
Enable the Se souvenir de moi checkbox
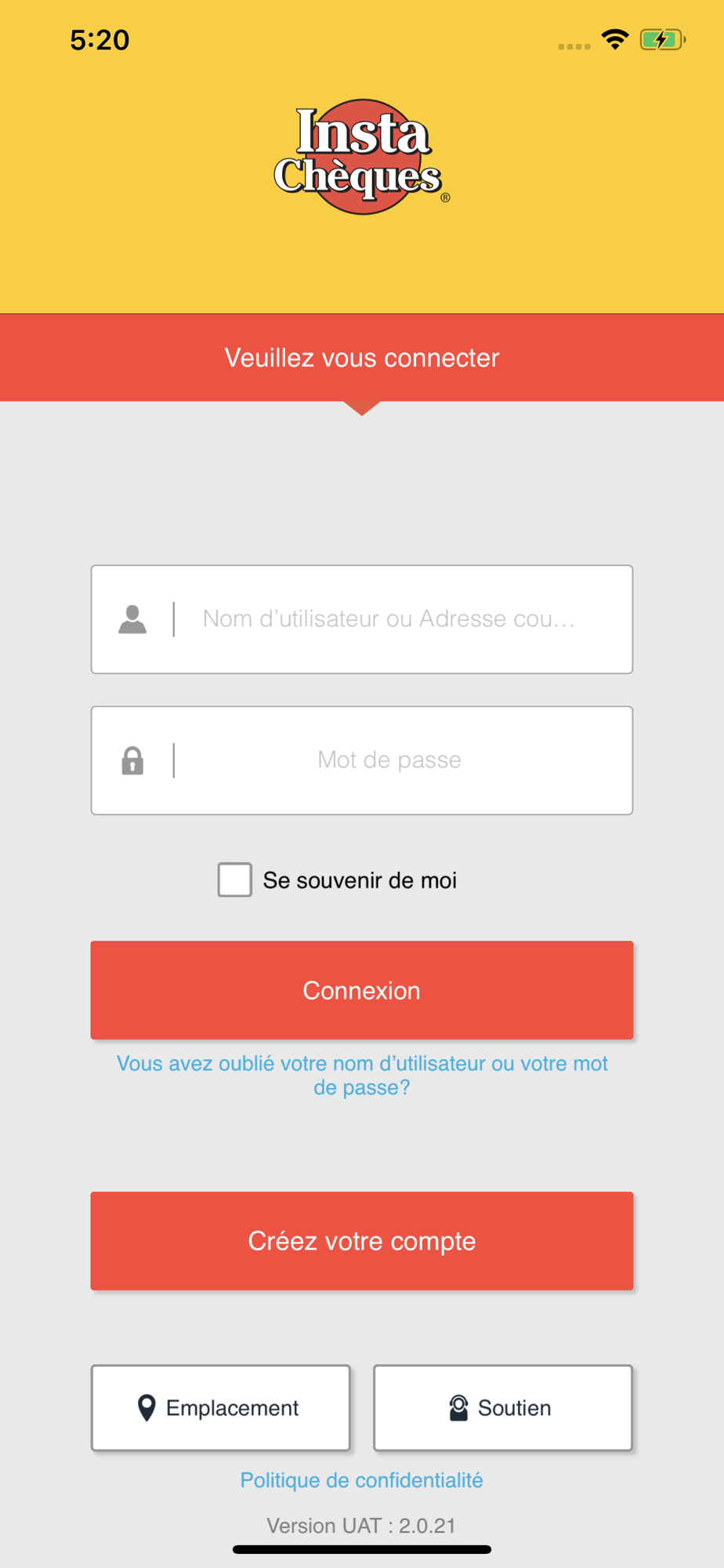[x=235, y=880]
